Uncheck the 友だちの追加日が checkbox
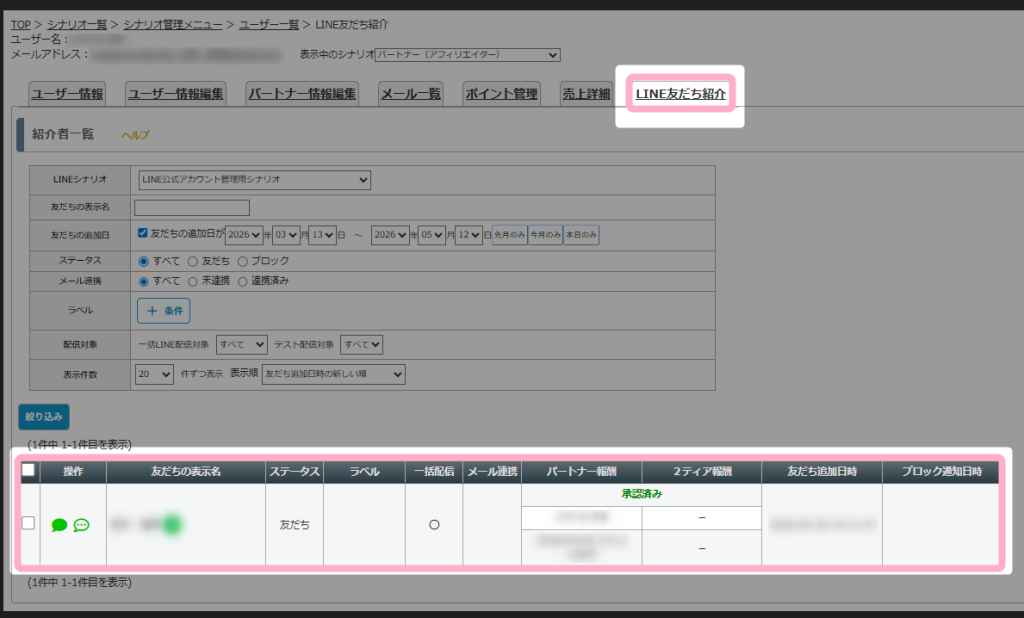Viewport: 1024px width, 618px height. pos(142,233)
